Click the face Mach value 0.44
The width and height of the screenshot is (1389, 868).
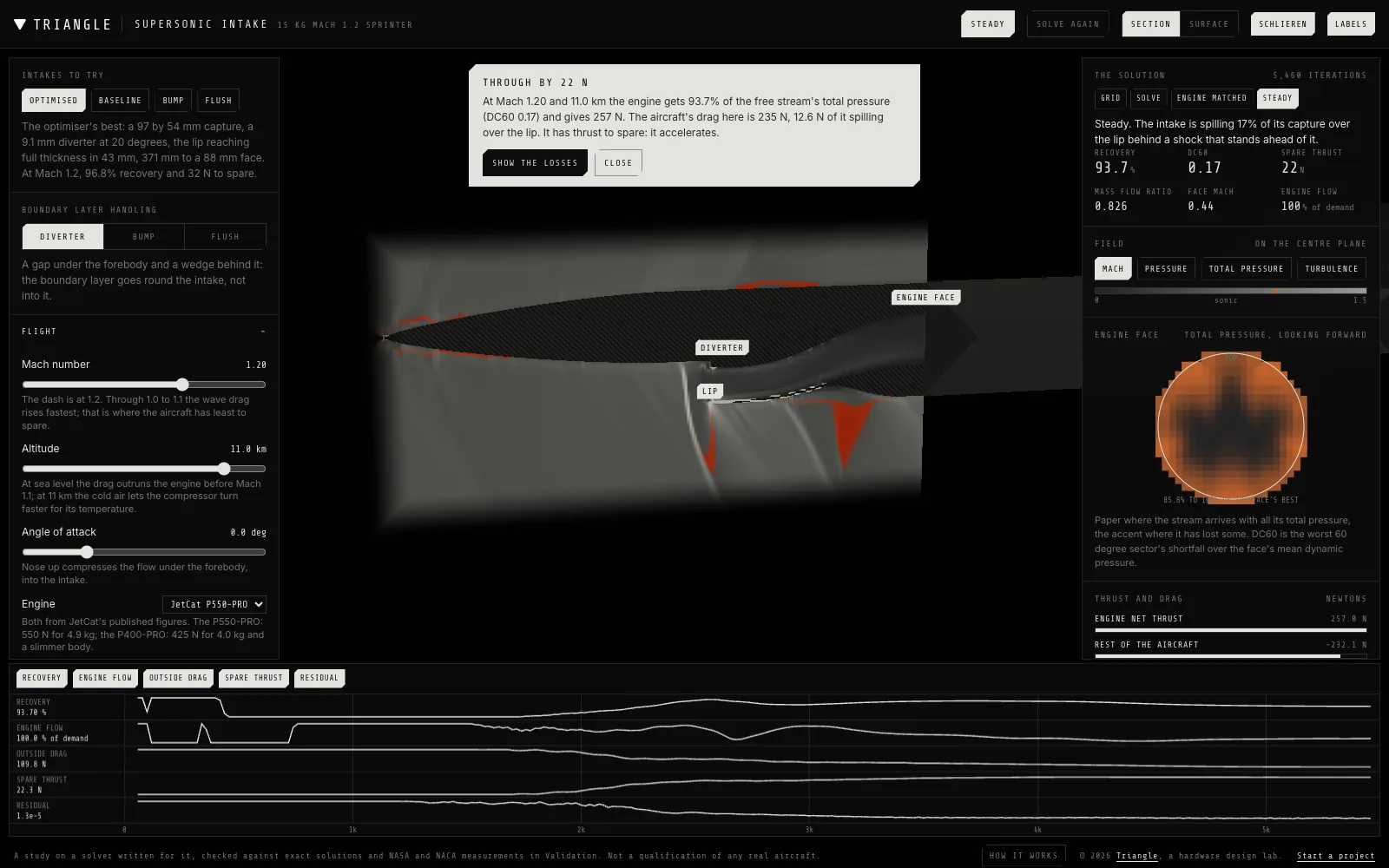tap(1201, 207)
